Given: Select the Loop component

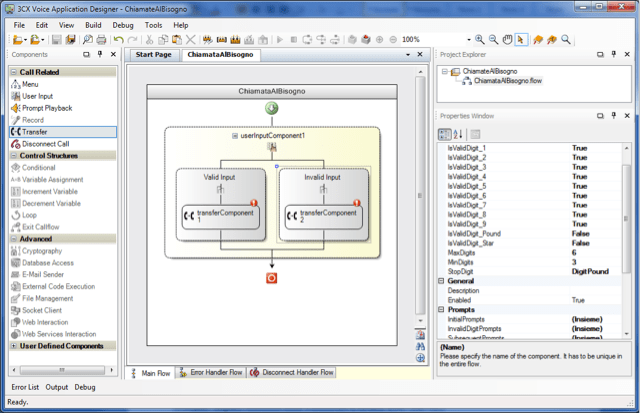Looking at the screenshot, I should click(24, 215).
